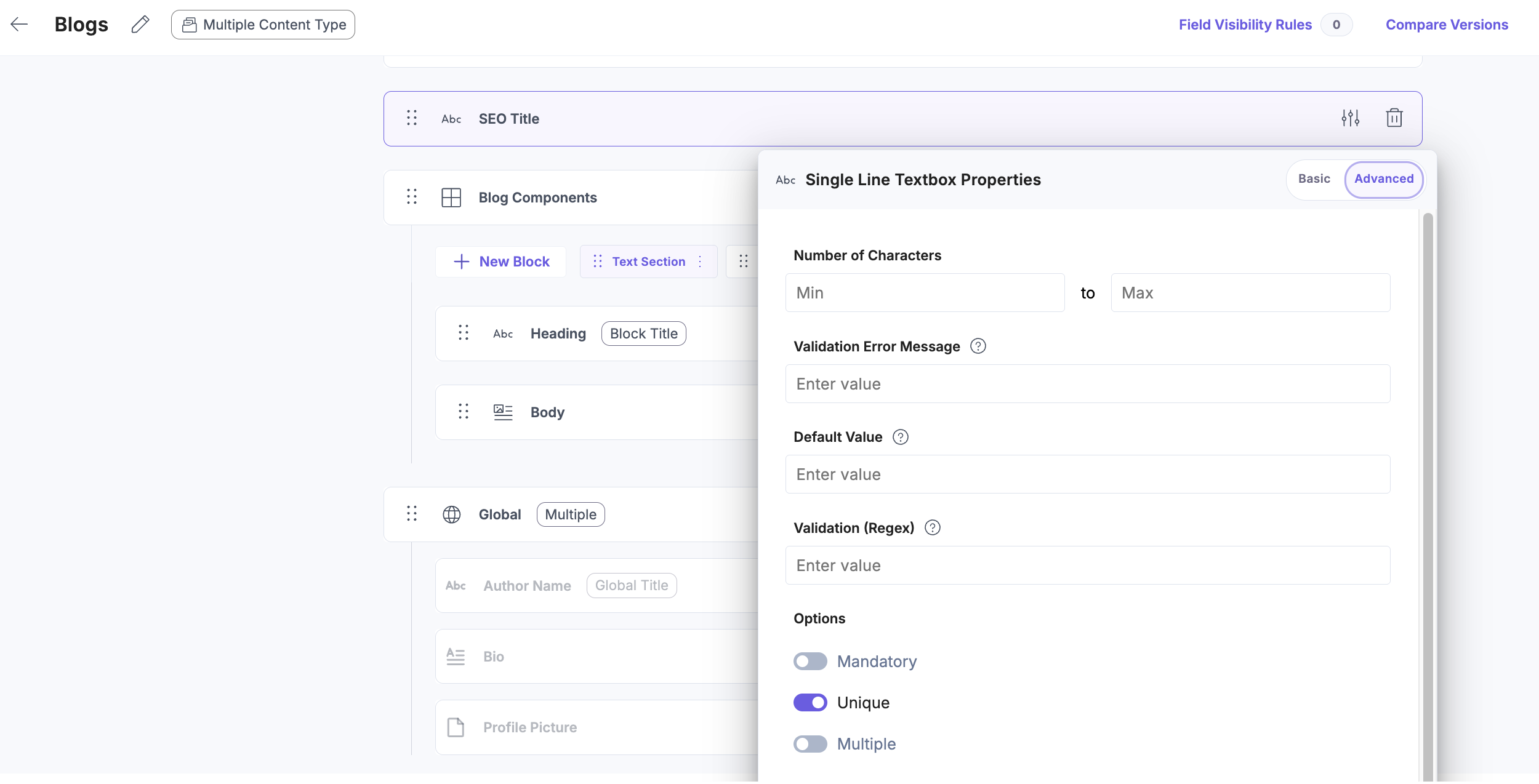This screenshot has height=784, width=1539.
Task: Click the Default Value help icon
Action: tap(900, 437)
